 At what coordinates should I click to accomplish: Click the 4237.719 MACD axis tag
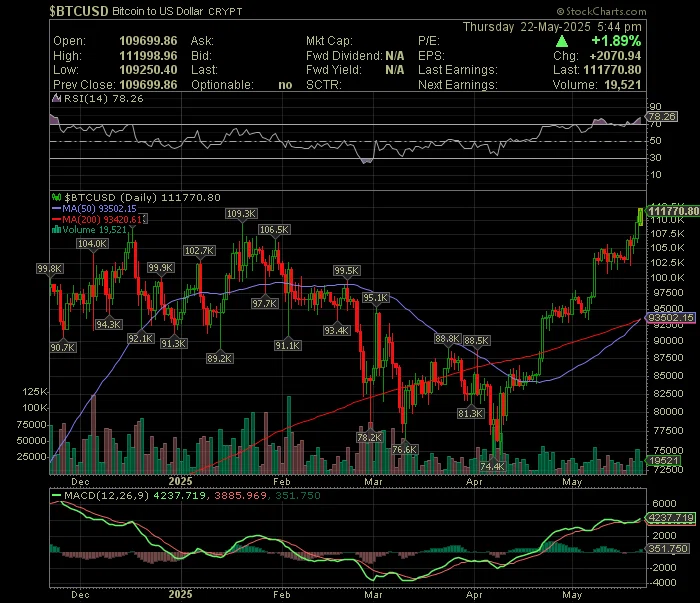(x=671, y=518)
